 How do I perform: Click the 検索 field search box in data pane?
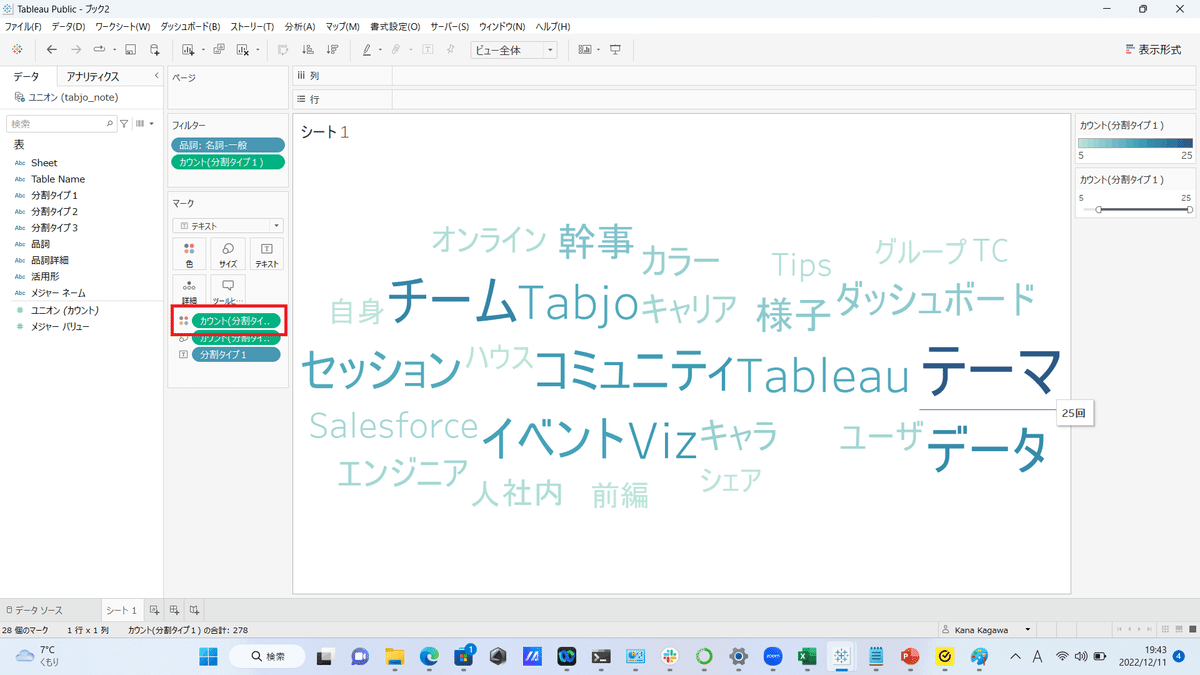pyautogui.click(x=61, y=124)
